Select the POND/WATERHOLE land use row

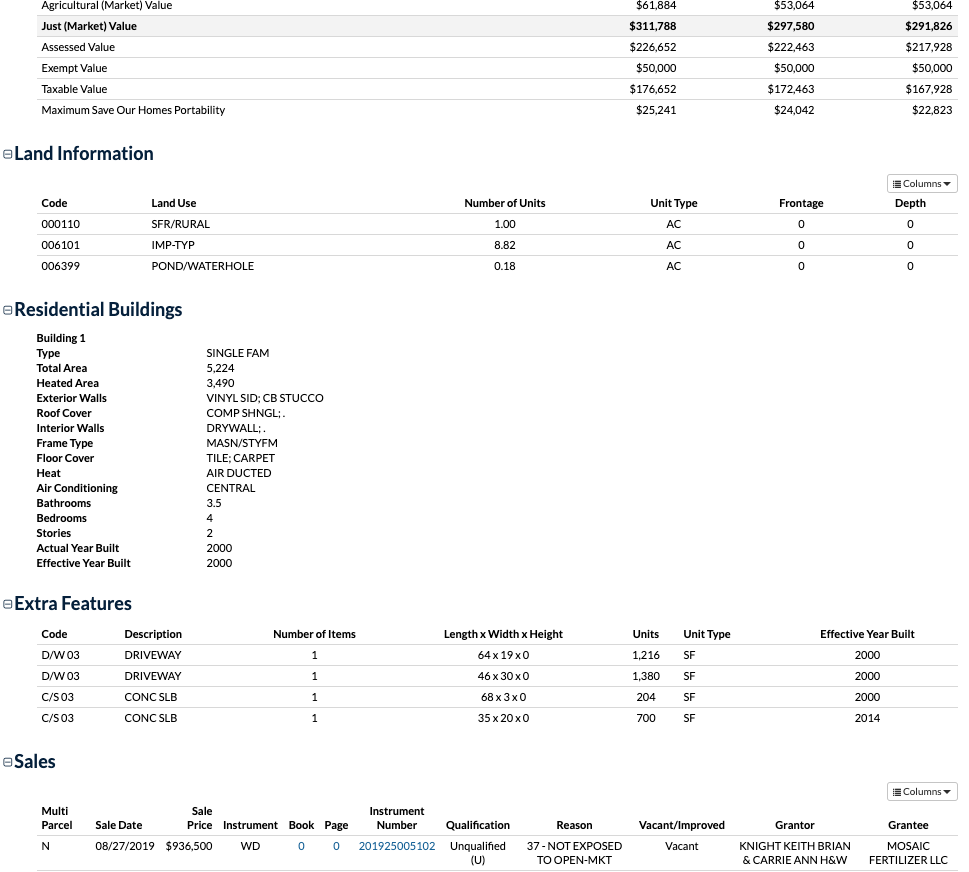[203, 266]
